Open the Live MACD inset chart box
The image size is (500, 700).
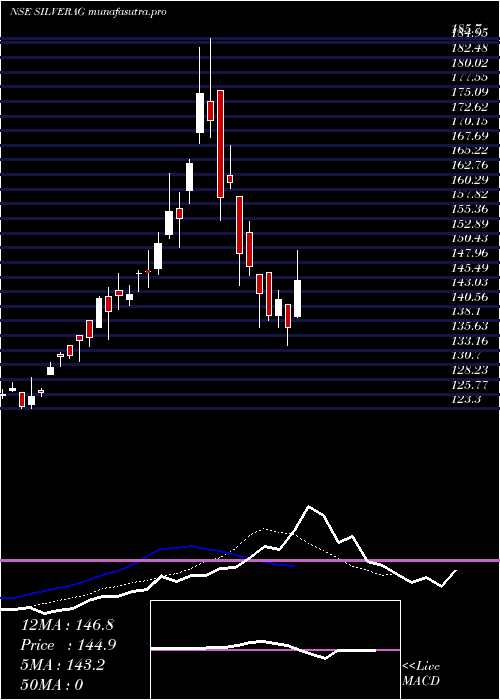coord(275,650)
